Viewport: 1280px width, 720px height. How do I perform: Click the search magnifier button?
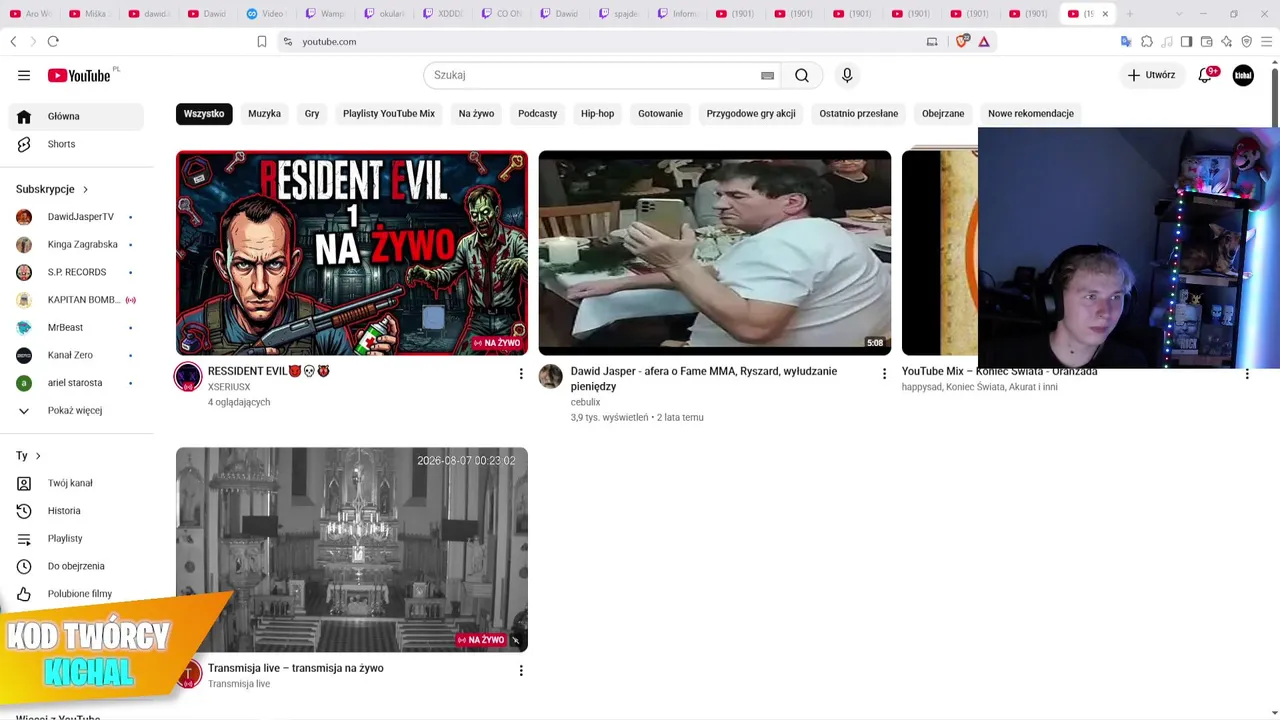point(802,75)
